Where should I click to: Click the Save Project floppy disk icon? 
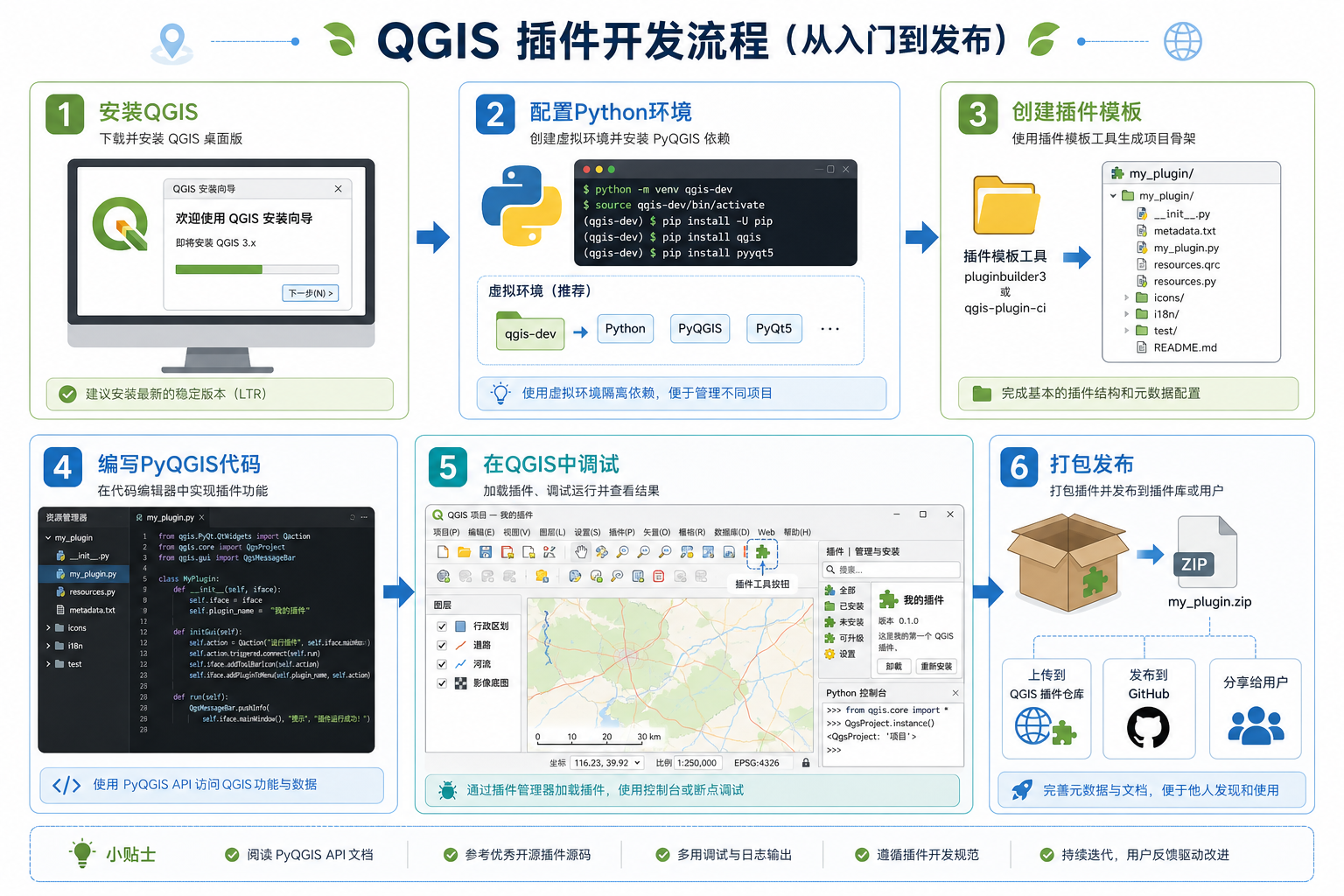tap(486, 552)
